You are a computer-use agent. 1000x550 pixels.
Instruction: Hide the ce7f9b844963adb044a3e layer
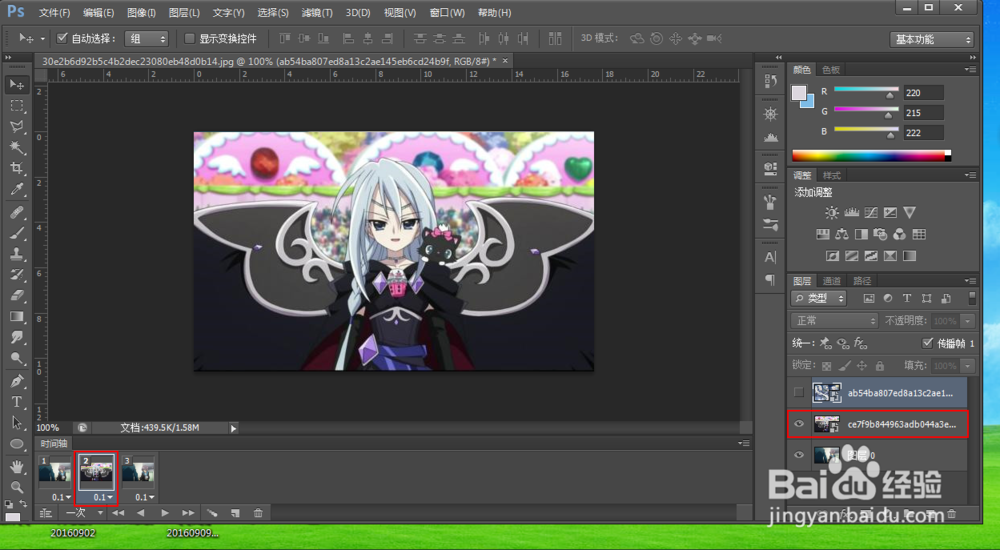coord(798,424)
